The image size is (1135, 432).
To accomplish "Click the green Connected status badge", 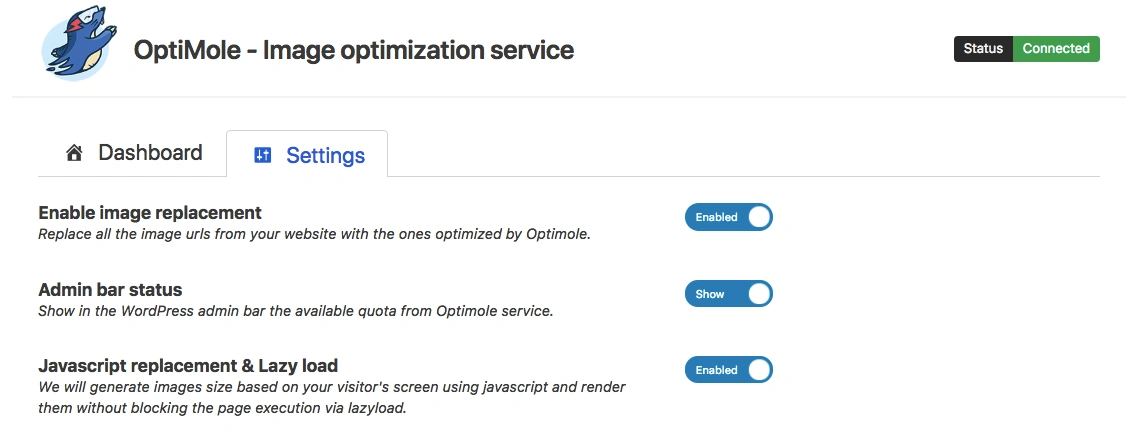I will tap(1056, 49).
